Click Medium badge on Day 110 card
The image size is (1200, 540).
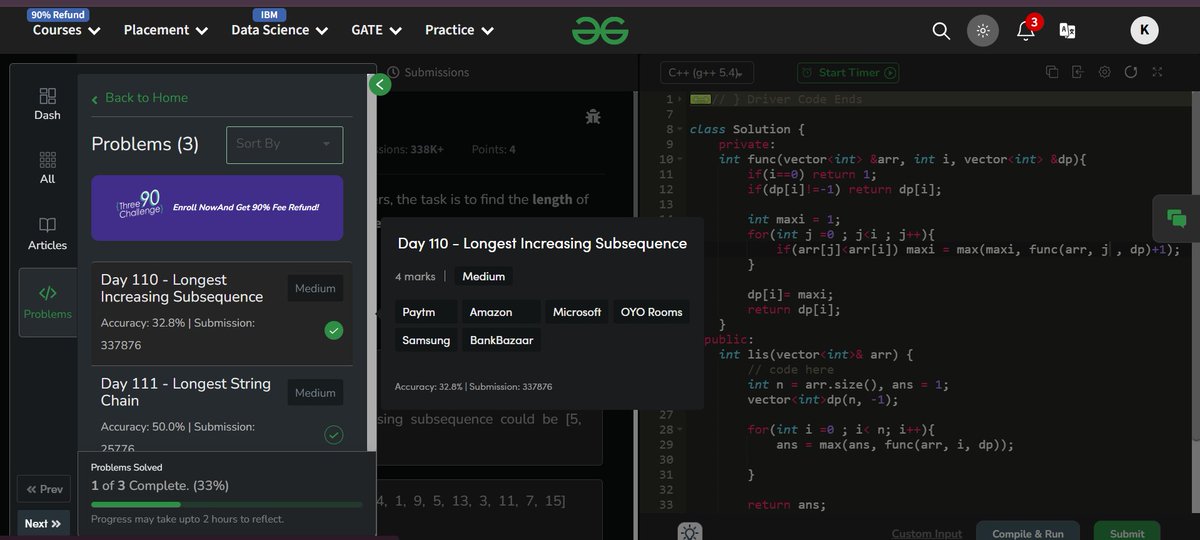coord(315,289)
